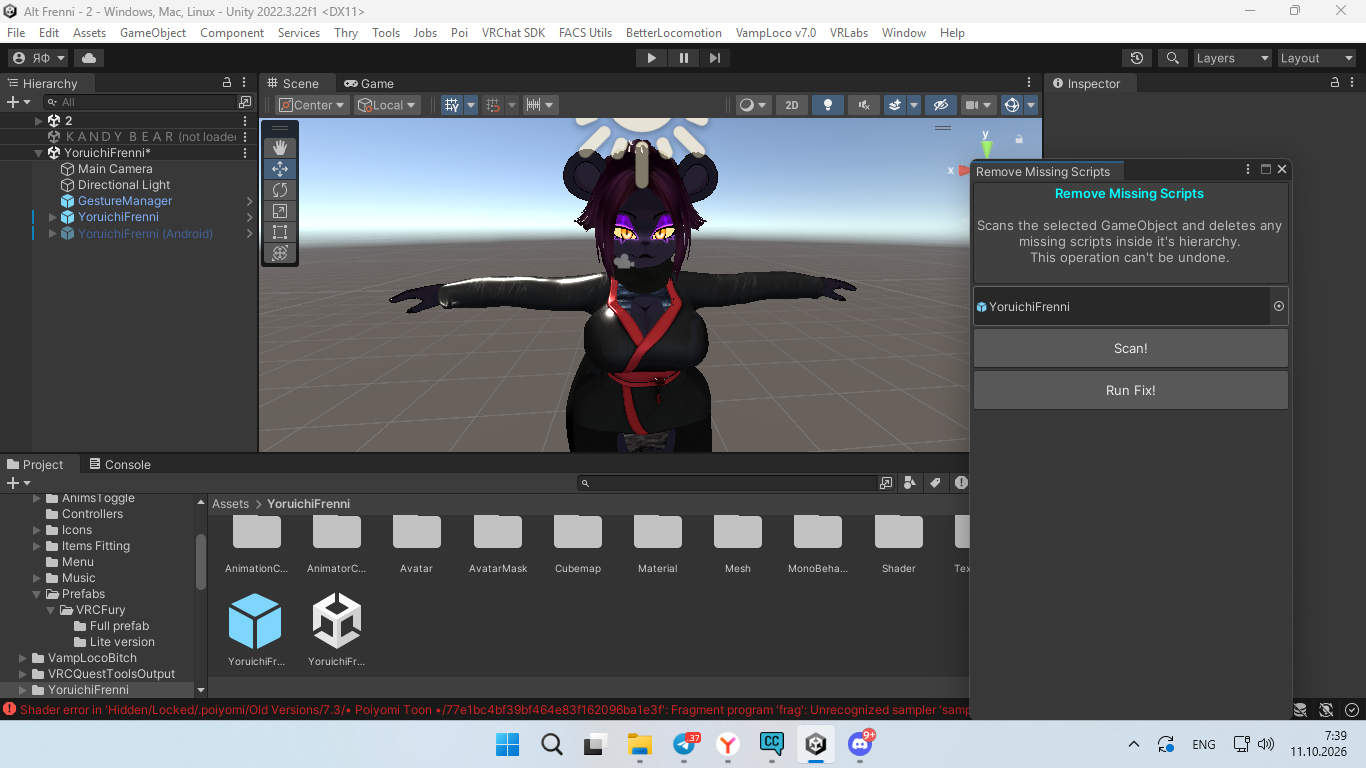
Task: Open the Center pivot dropdown
Action: point(312,105)
